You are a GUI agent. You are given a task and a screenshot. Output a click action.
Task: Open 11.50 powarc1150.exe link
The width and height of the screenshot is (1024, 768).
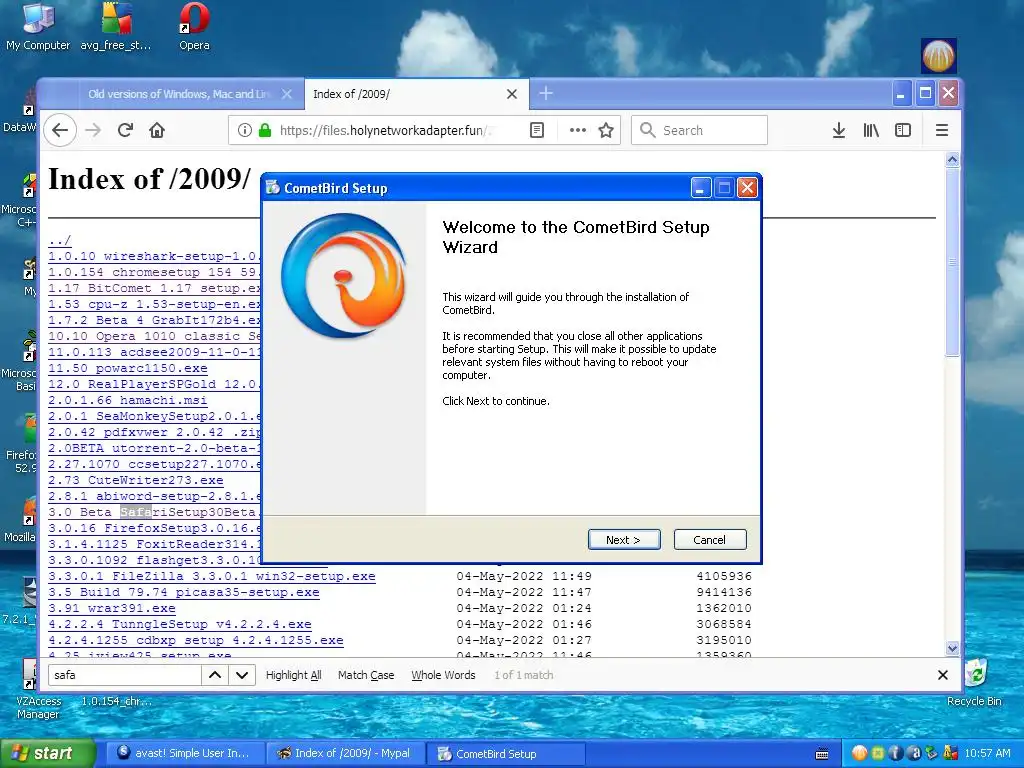pyautogui.click(x=127, y=368)
